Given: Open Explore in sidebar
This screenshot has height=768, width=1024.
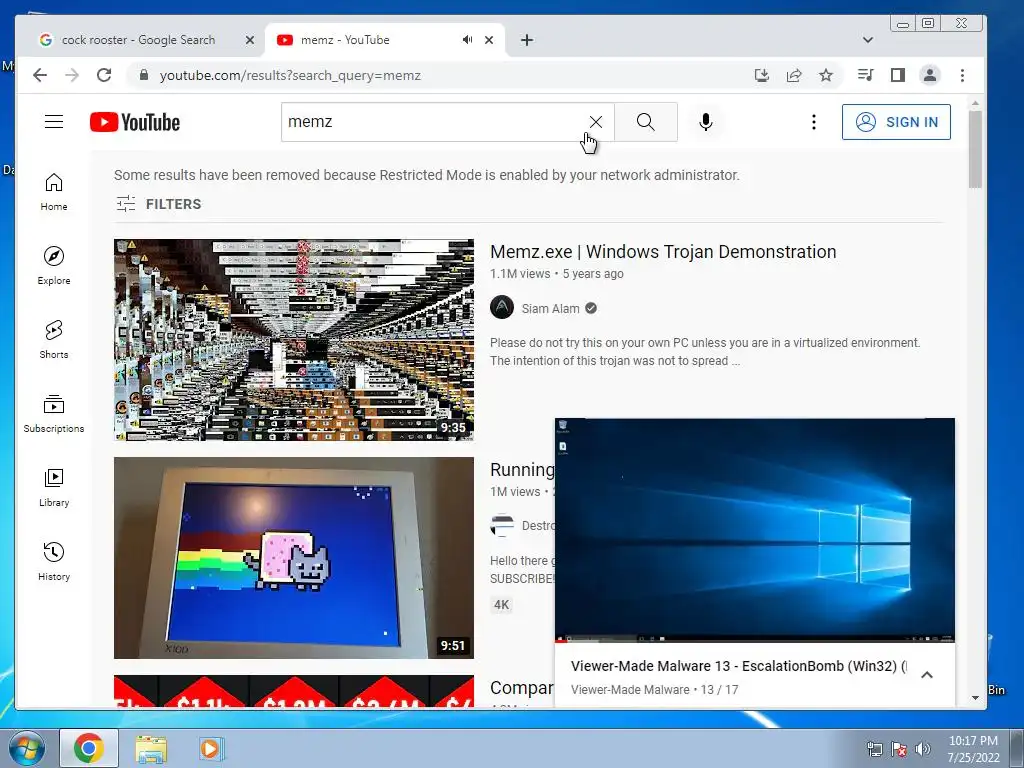Looking at the screenshot, I should pyautogui.click(x=54, y=266).
